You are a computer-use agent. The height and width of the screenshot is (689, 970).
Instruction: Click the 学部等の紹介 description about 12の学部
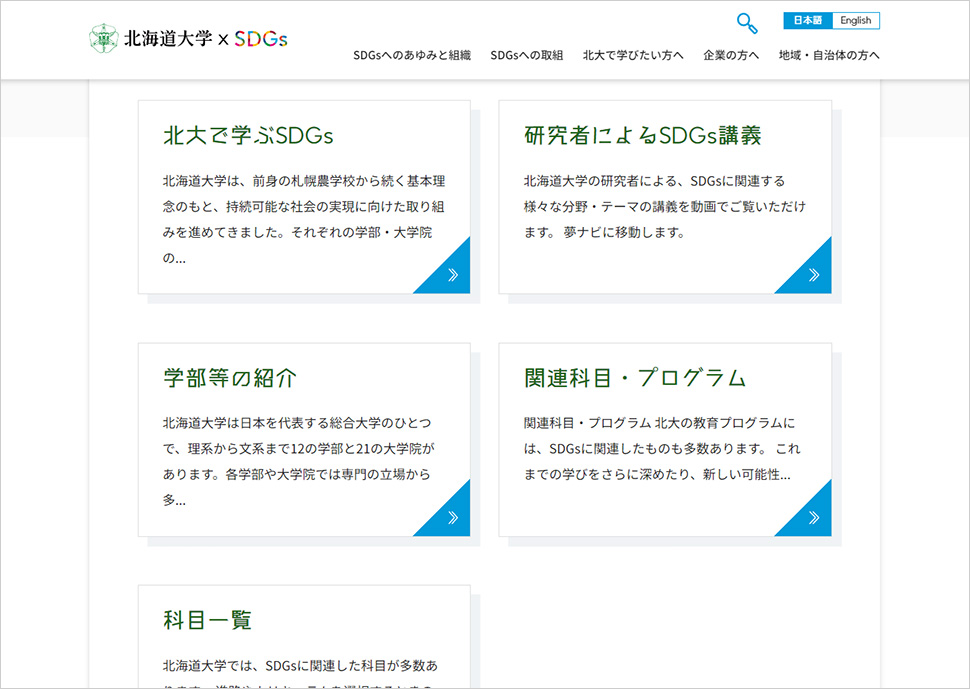point(299,461)
